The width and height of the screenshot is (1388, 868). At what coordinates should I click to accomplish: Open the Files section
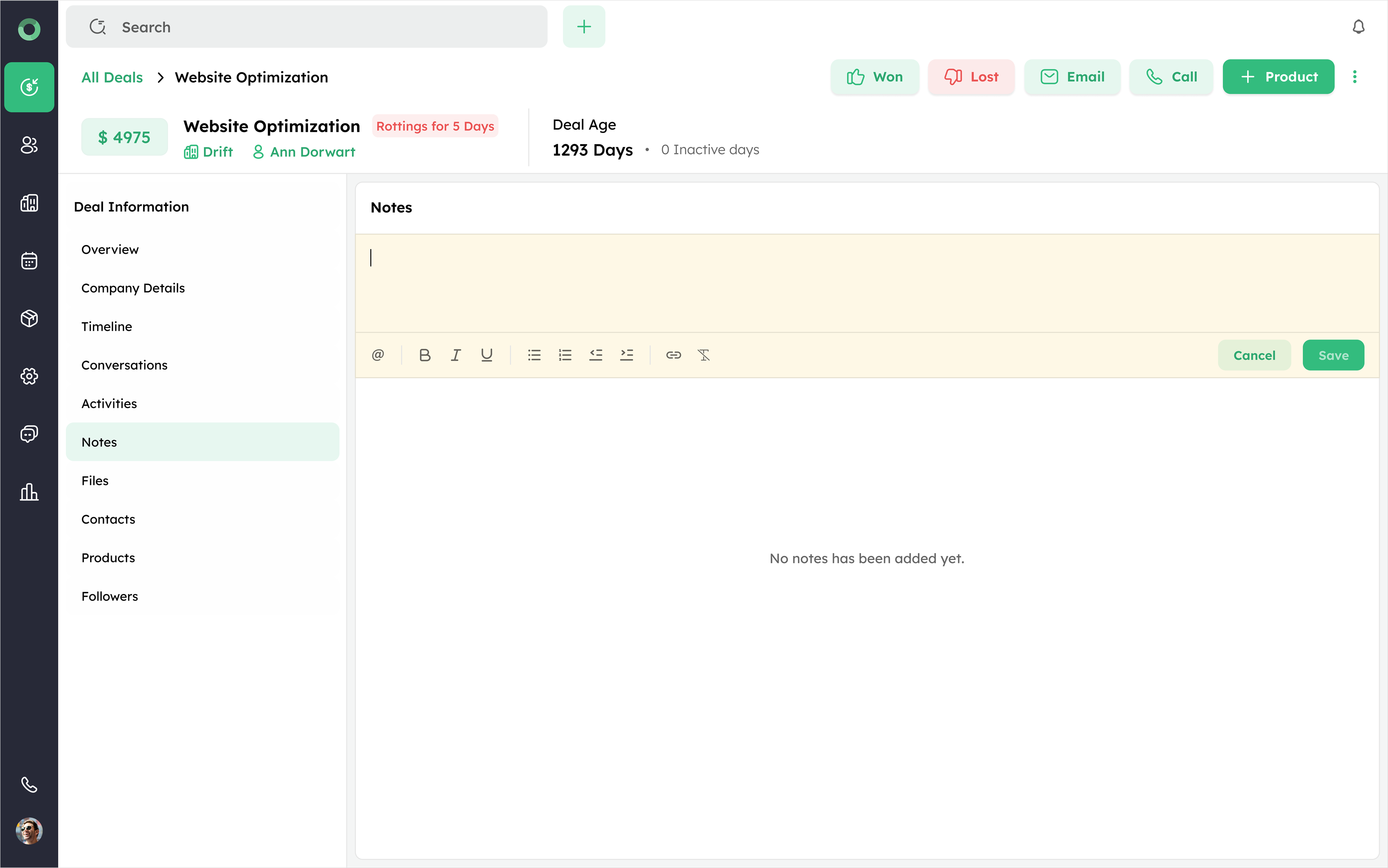[x=95, y=481]
